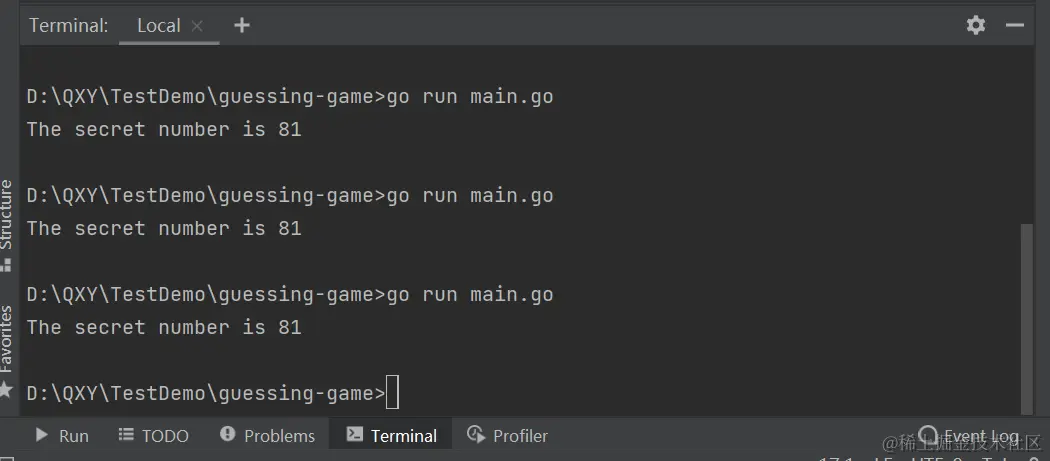Open terminal settings gear menu
The image size is (1050, 461).
point(976,25)
